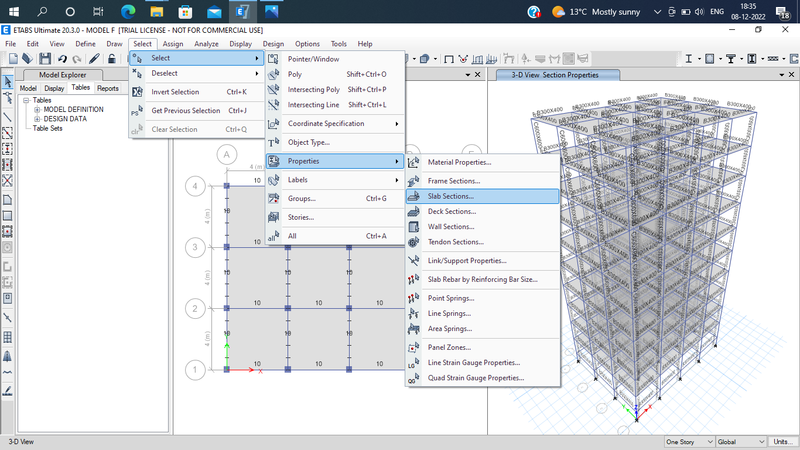800x450 pixels.
Task: Show hidden system tray icons chevron
Action: [657, 12]
